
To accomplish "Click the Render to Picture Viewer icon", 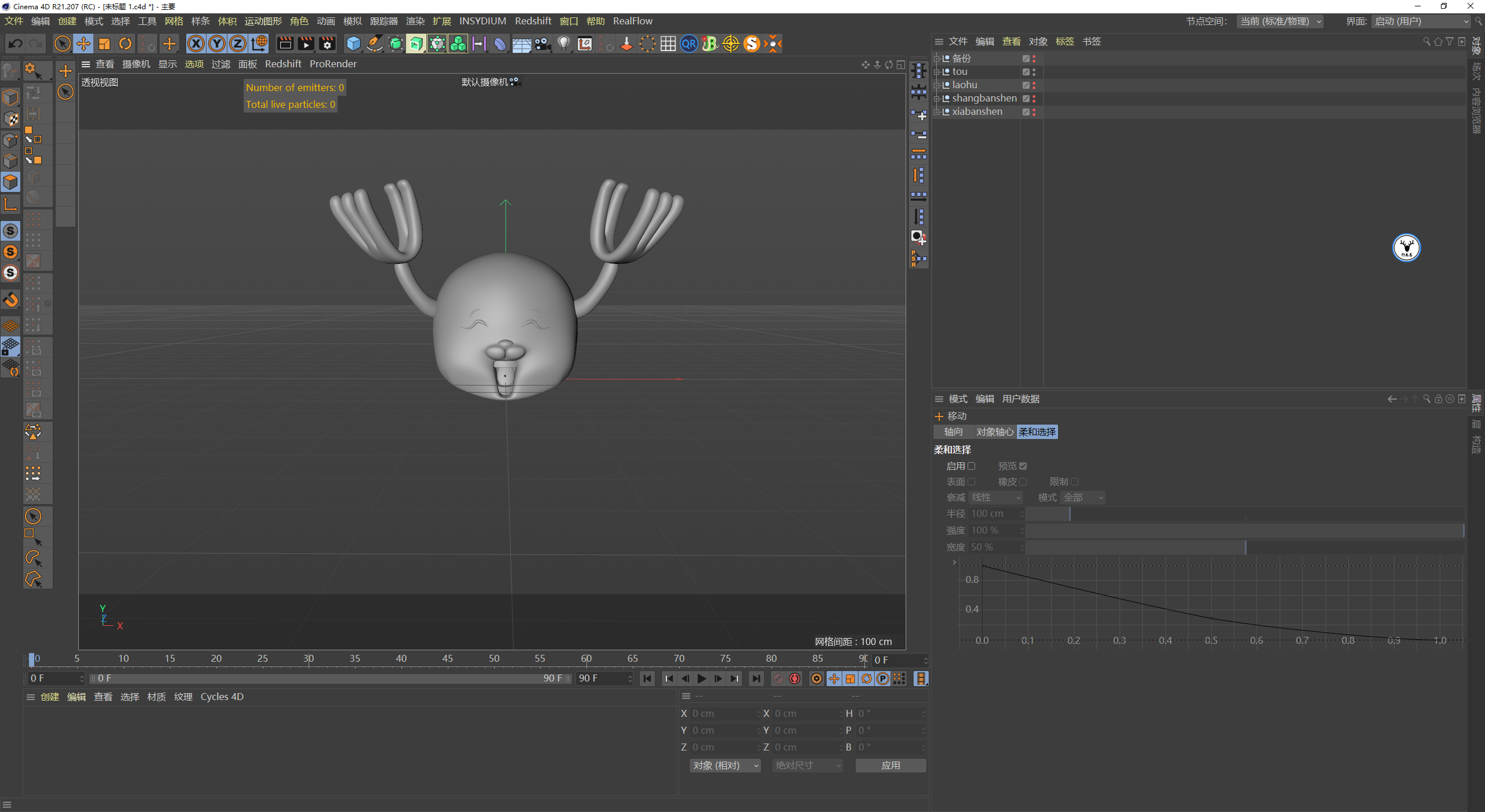I will pos(306,43).
